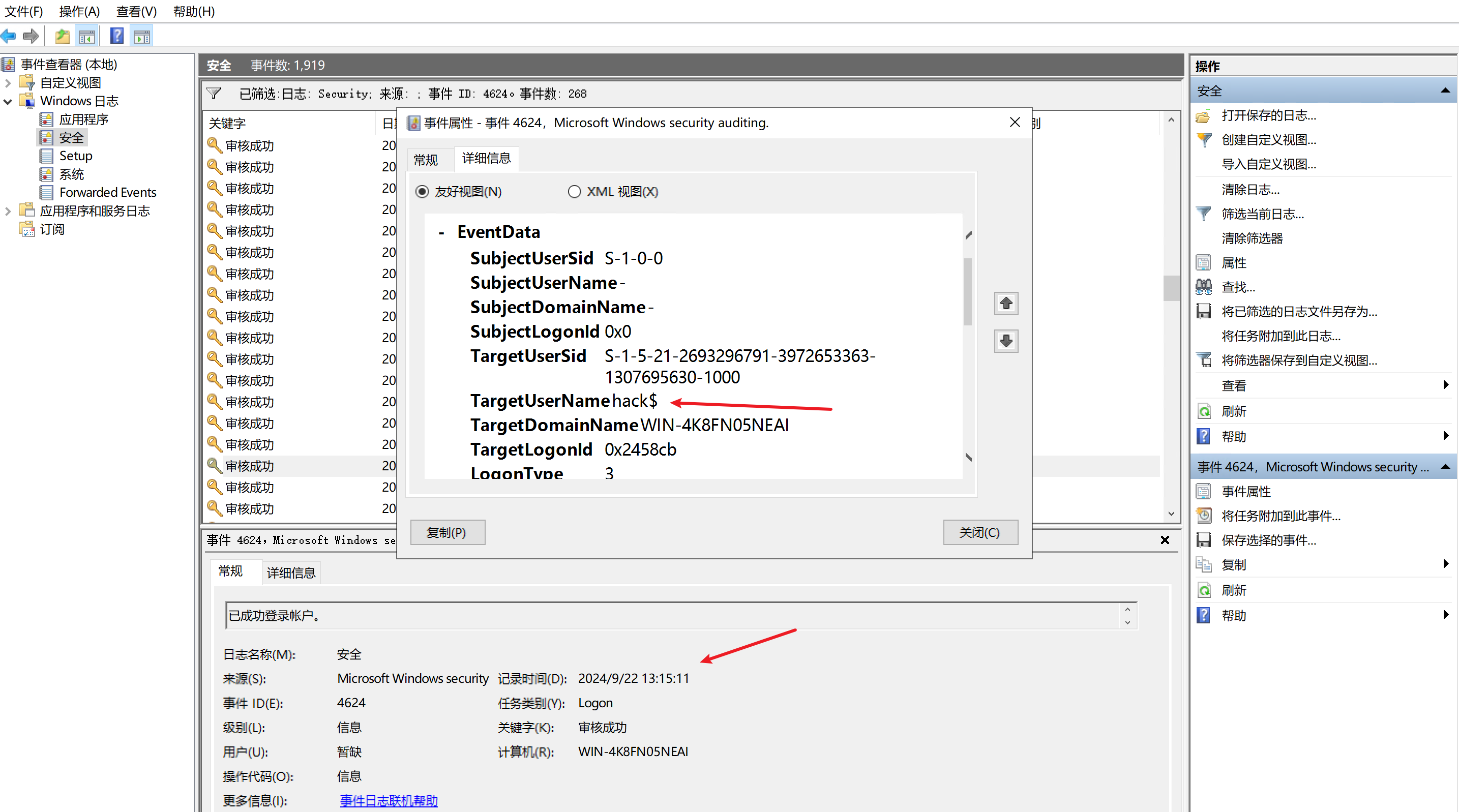Click the next event down-arrow button
This screenshot has height=812, width=1459.
pos(1006,340)
